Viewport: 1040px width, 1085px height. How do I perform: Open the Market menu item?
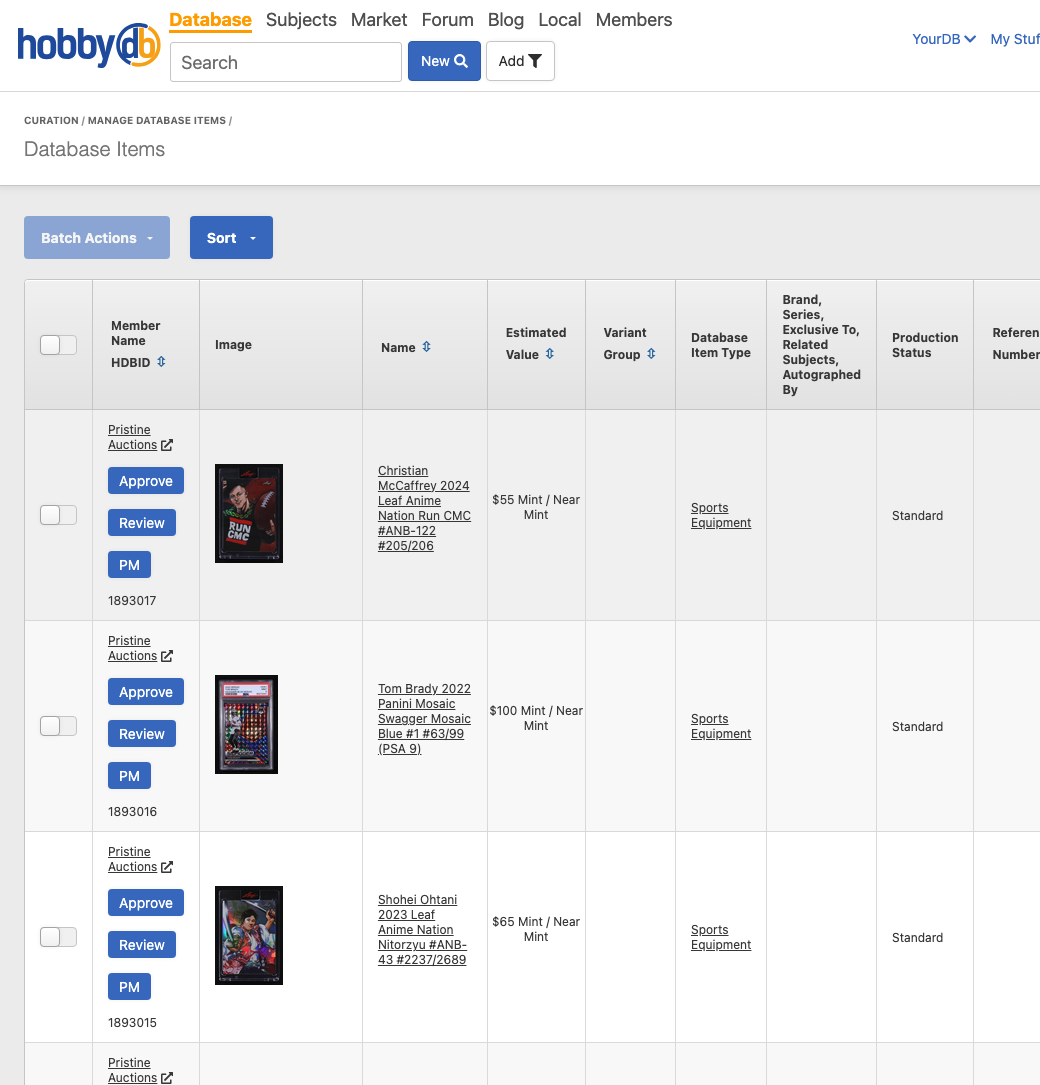point(379,20)
